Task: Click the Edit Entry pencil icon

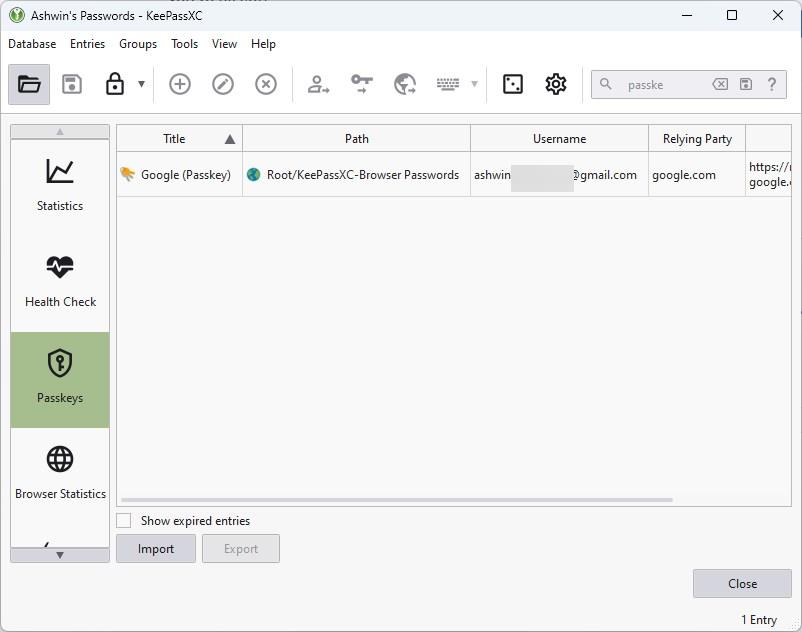Action: coord(223,85)
